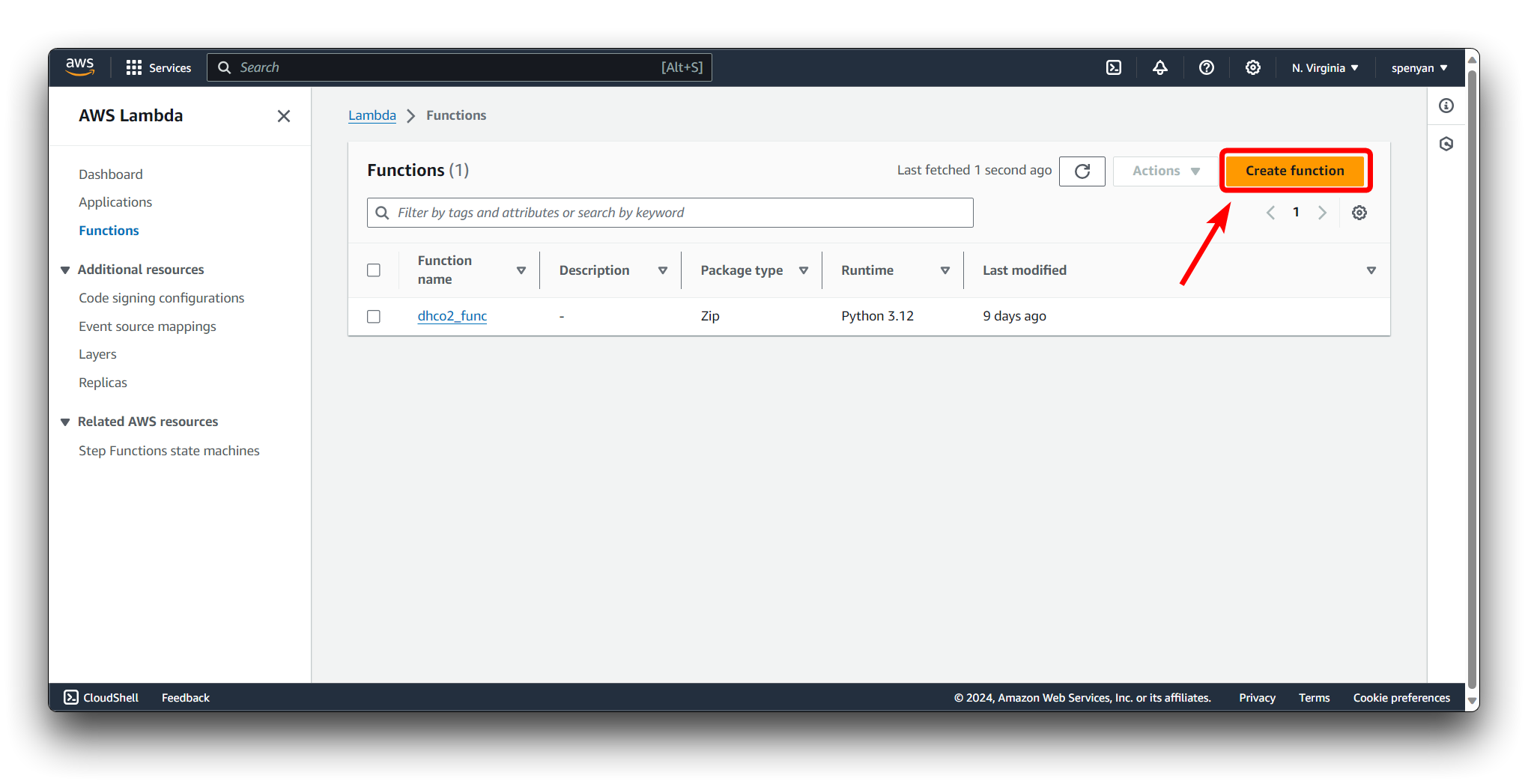Click page number 1 in pagination
Image resolution: width=1528 pixels, height=784 pixels.
[x=1296, y=213]
